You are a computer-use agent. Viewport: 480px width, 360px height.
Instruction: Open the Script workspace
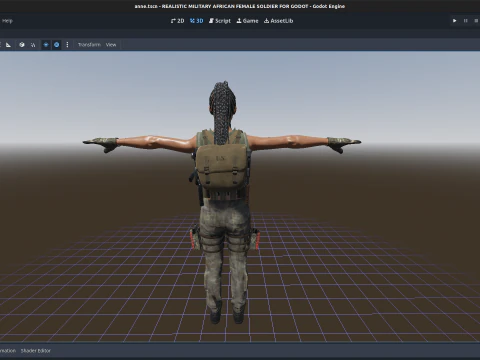(x=220, y=21)
